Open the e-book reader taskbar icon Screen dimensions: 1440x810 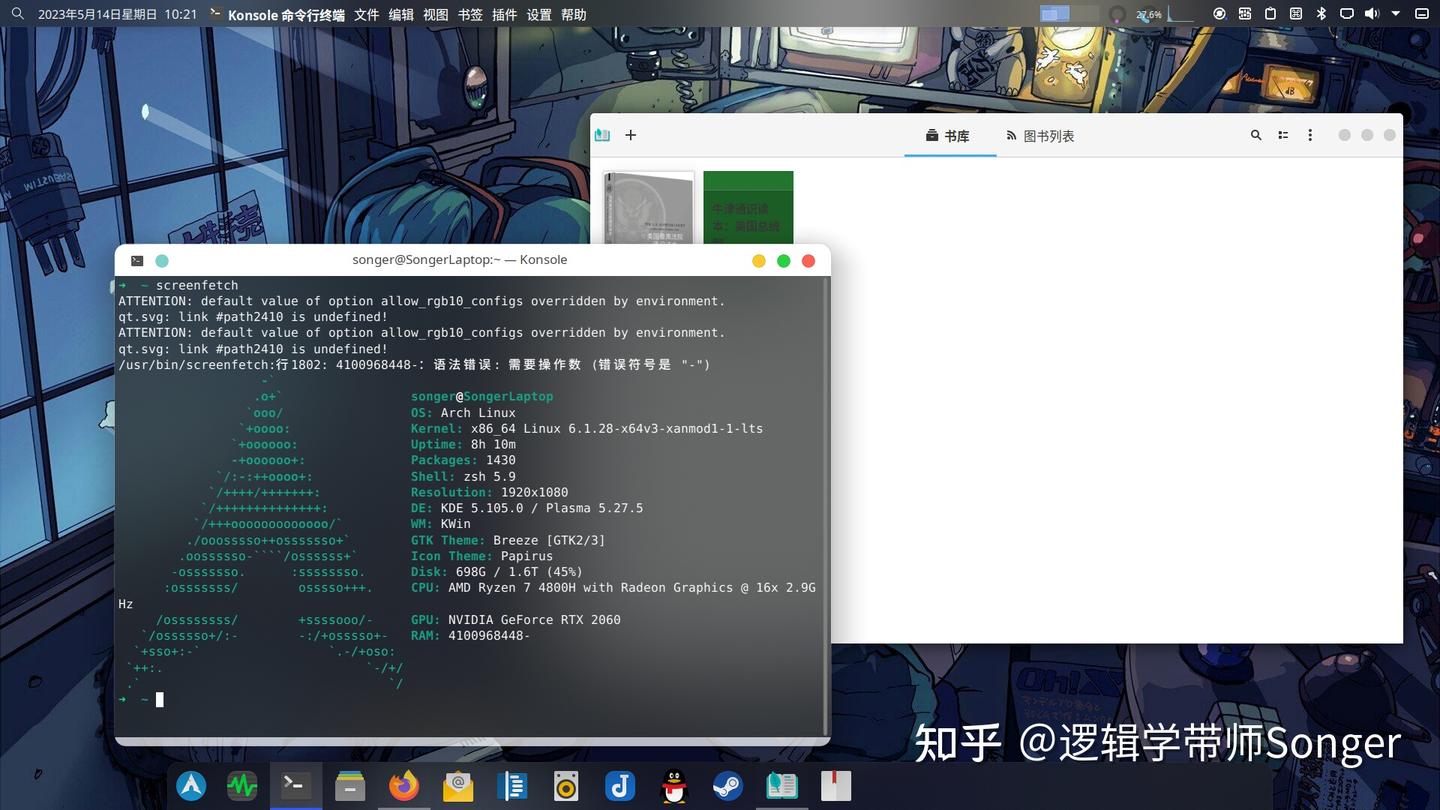coord(781,786)
